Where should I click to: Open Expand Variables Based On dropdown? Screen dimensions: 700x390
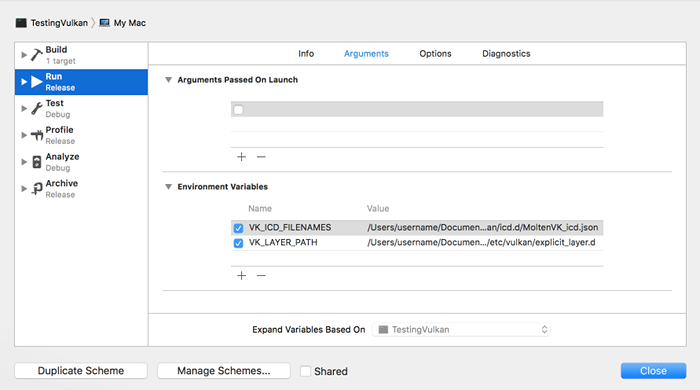(461, 330)
